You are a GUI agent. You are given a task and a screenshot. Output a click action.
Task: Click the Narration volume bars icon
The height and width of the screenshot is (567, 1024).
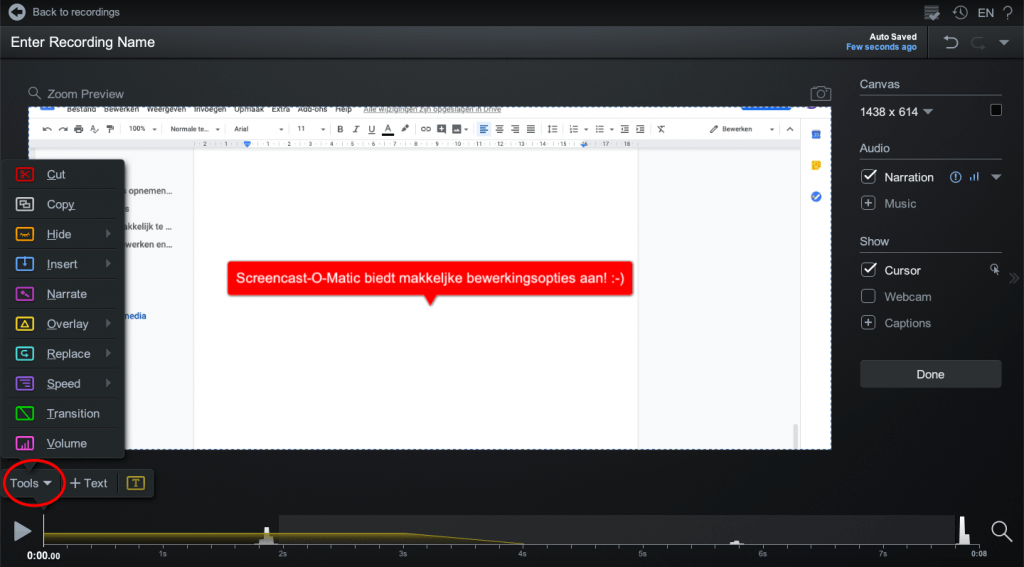coord(974,176)
